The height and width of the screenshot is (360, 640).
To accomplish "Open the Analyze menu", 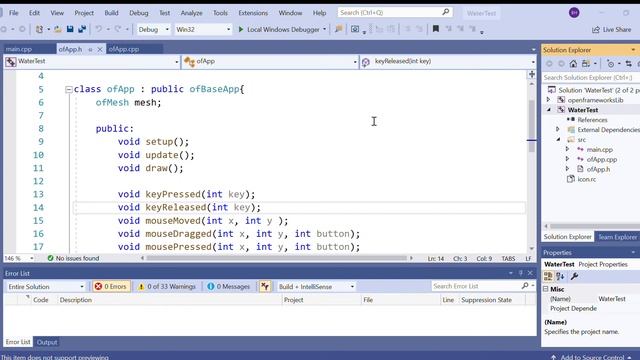I will click(x=191, y=13).
